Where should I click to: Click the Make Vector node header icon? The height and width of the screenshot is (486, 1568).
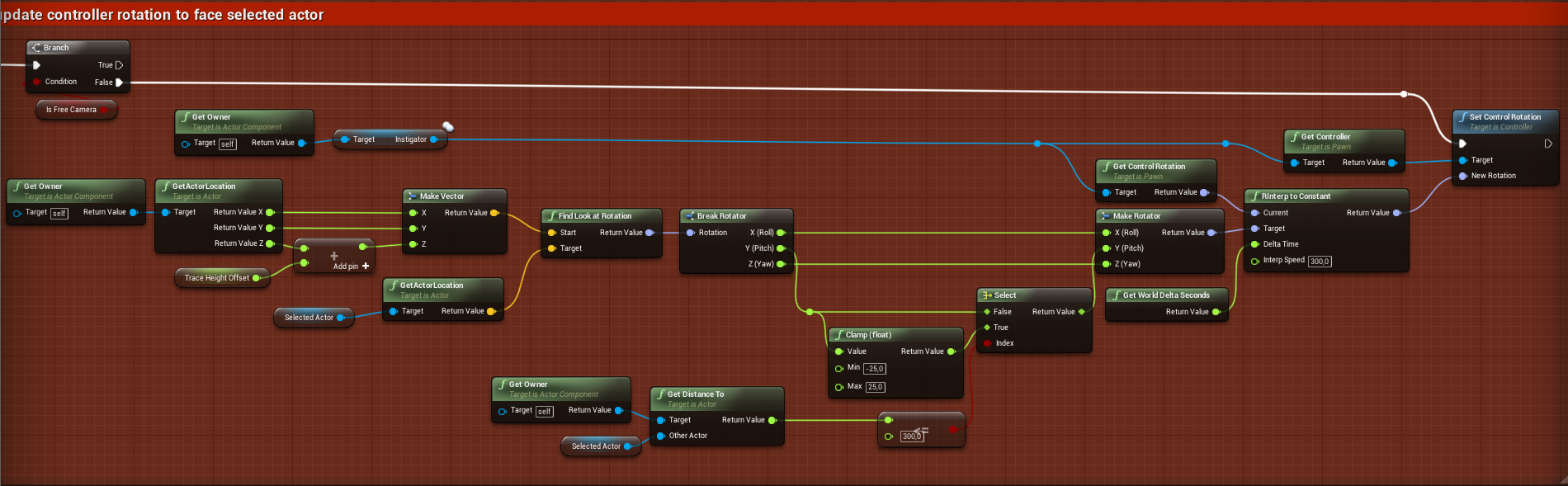[413, 196]
